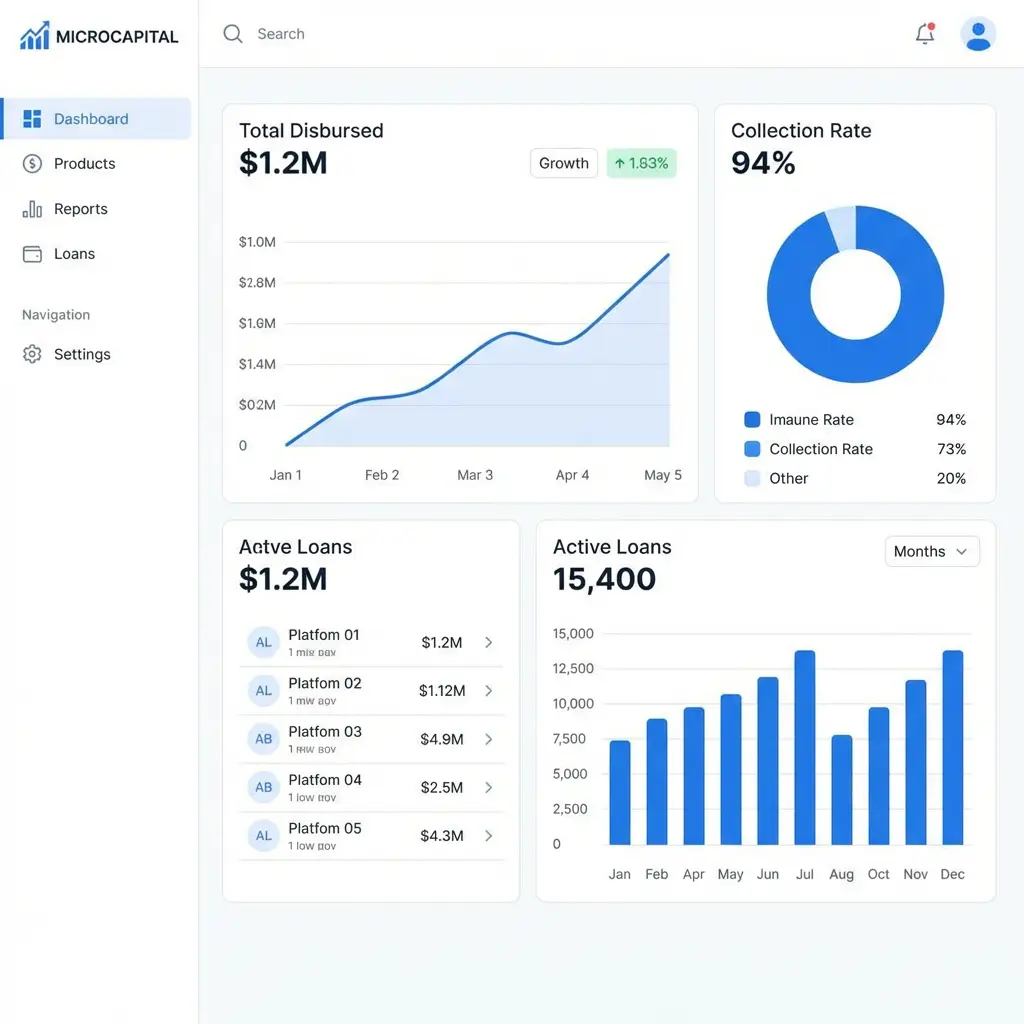Select the Dashboard icon in the sidebar
This screenshot has height=1024, width=1024.
pos(32,118)
